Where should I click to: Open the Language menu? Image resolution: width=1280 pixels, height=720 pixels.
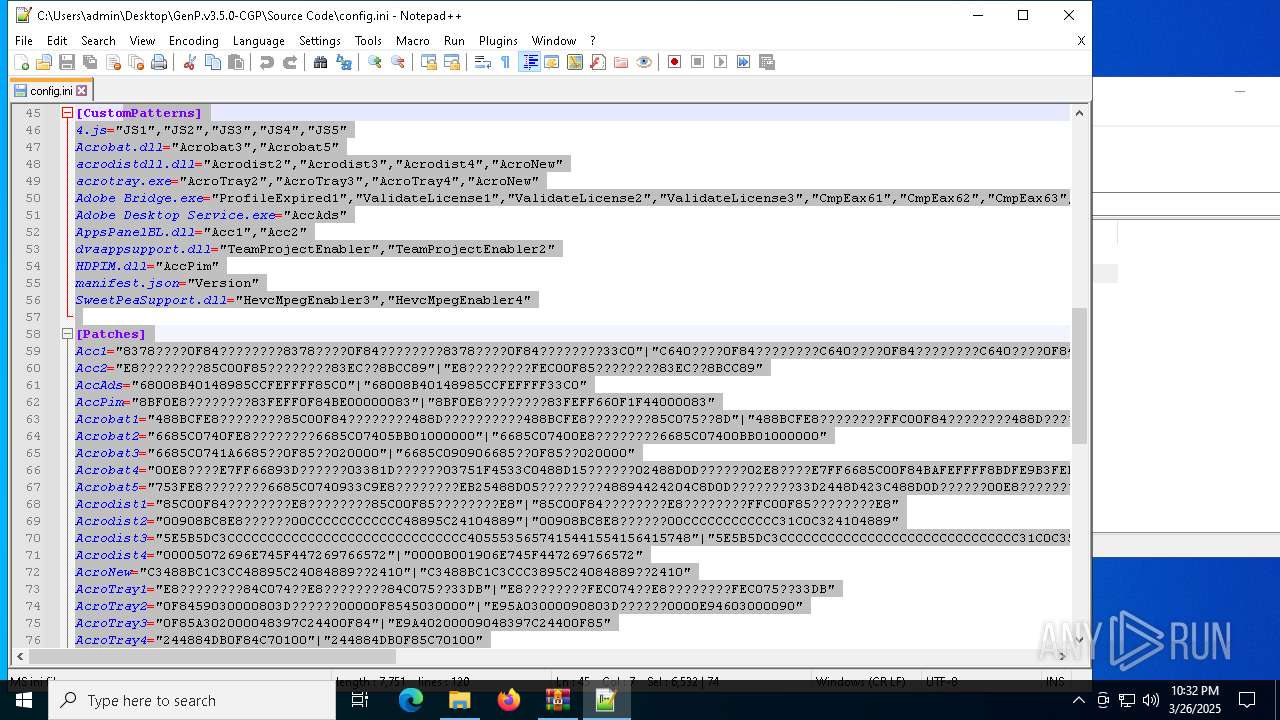(x=258, y=41)
